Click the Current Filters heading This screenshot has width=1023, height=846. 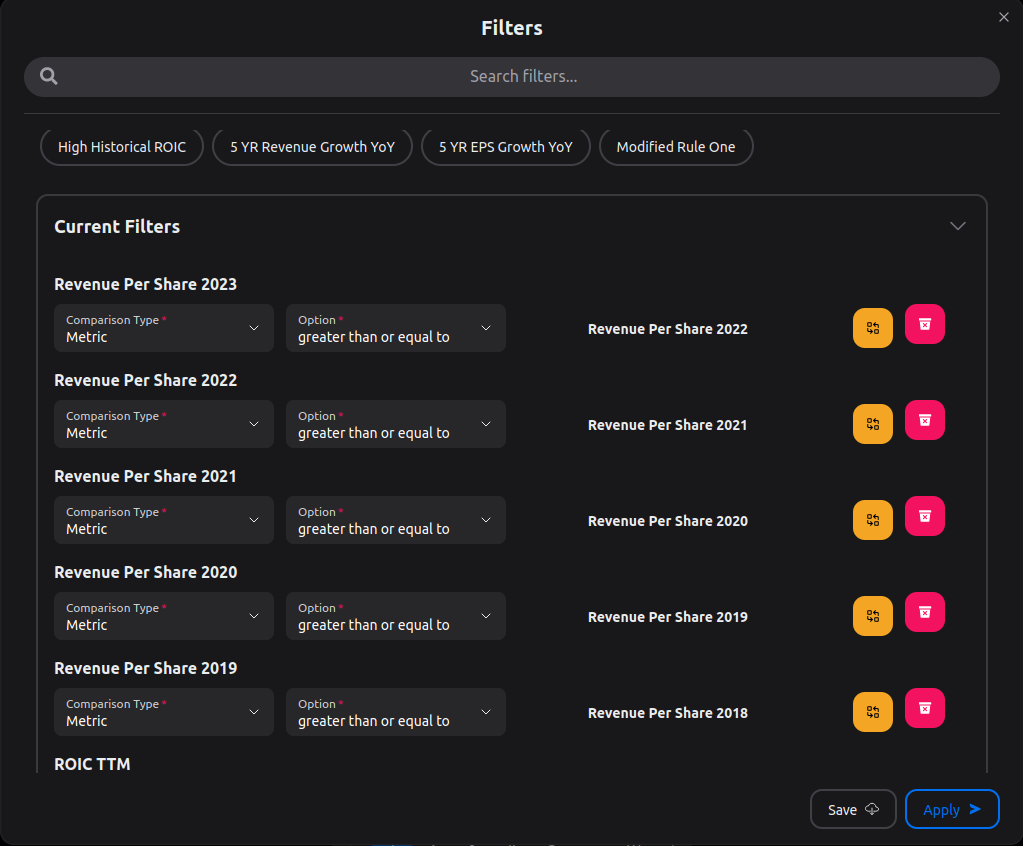117,226
